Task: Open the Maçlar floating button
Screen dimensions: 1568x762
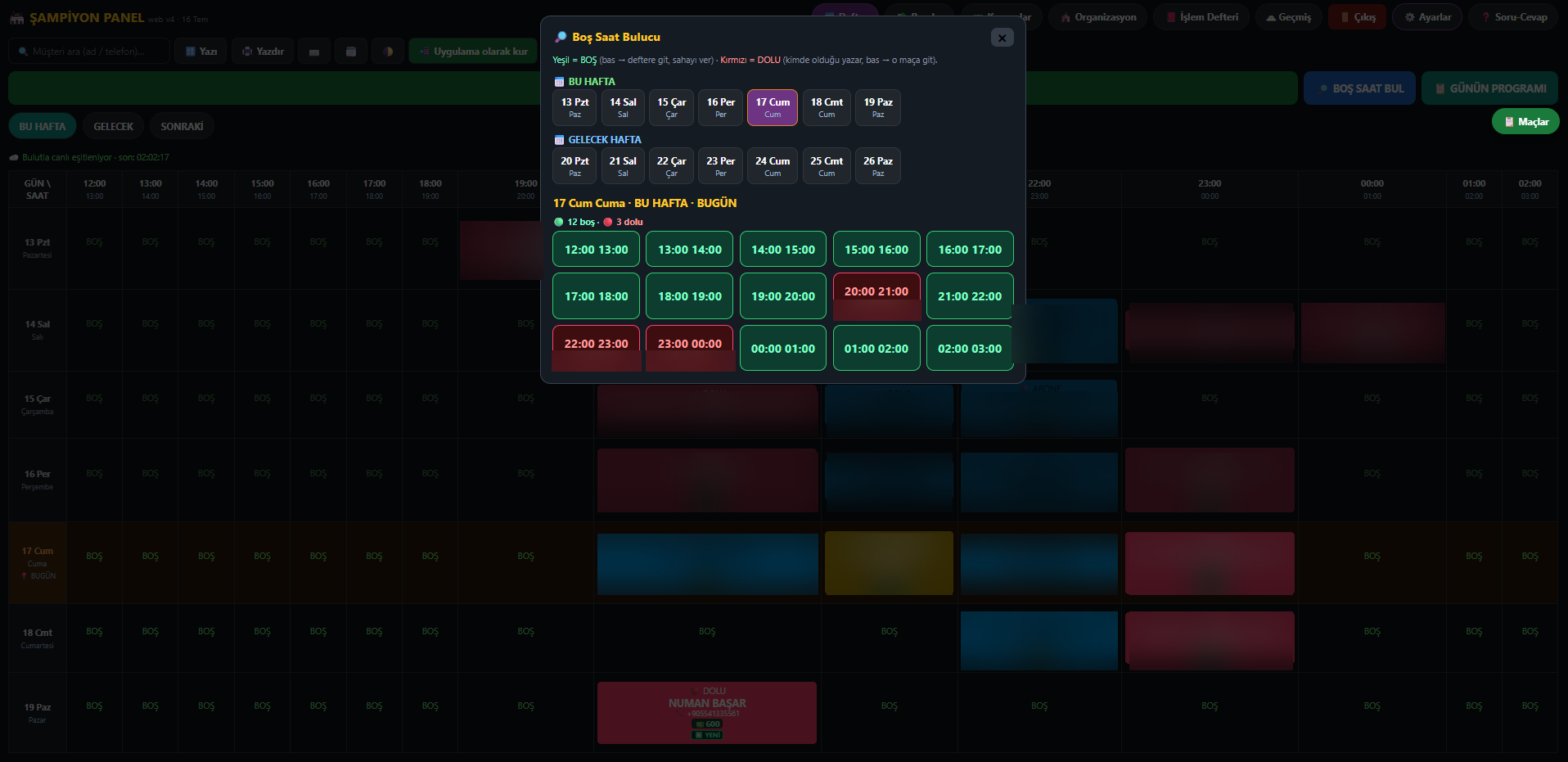Action: [x=1525, y=122]
